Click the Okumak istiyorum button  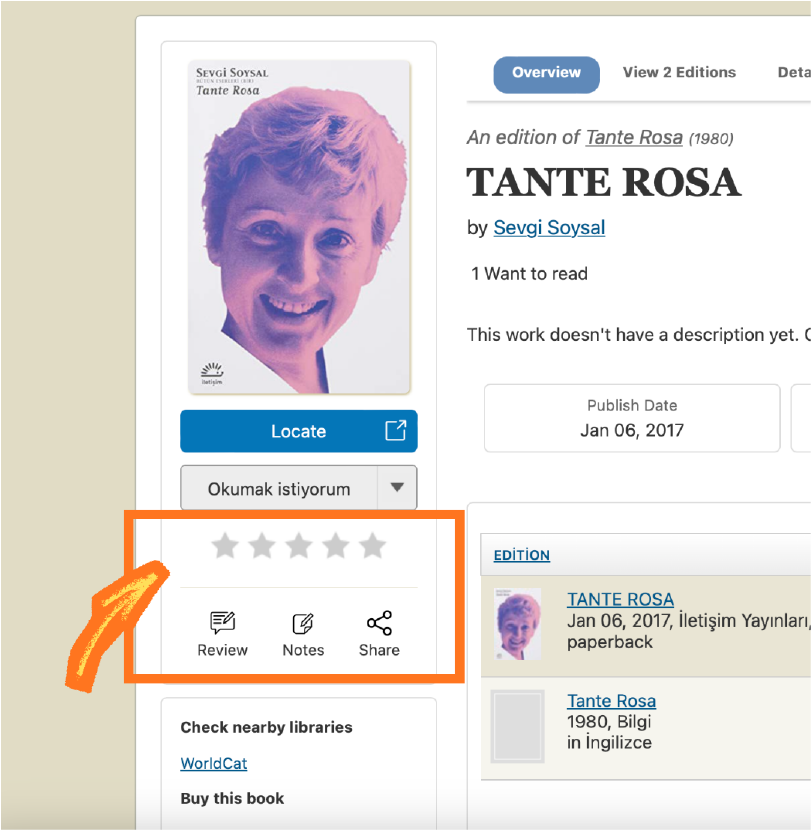[x=279, y=489]
